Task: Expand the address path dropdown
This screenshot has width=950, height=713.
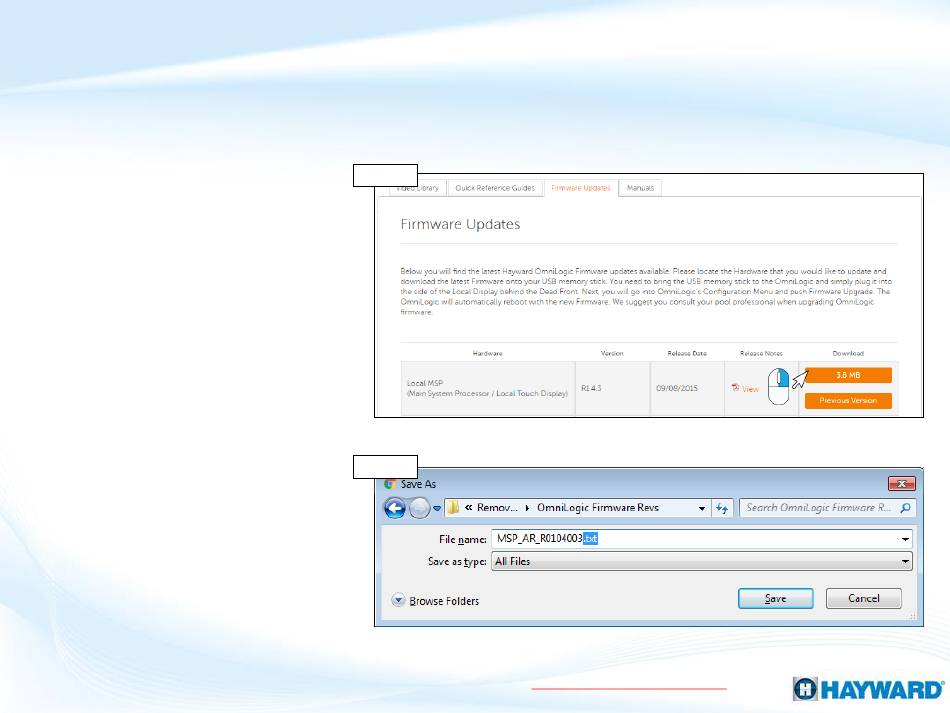Action: 702,508
